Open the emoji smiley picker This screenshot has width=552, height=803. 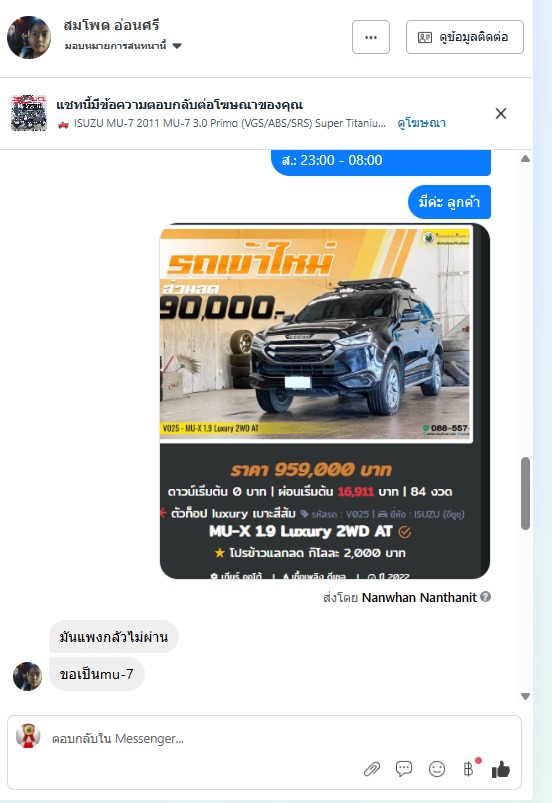(437, 769)
